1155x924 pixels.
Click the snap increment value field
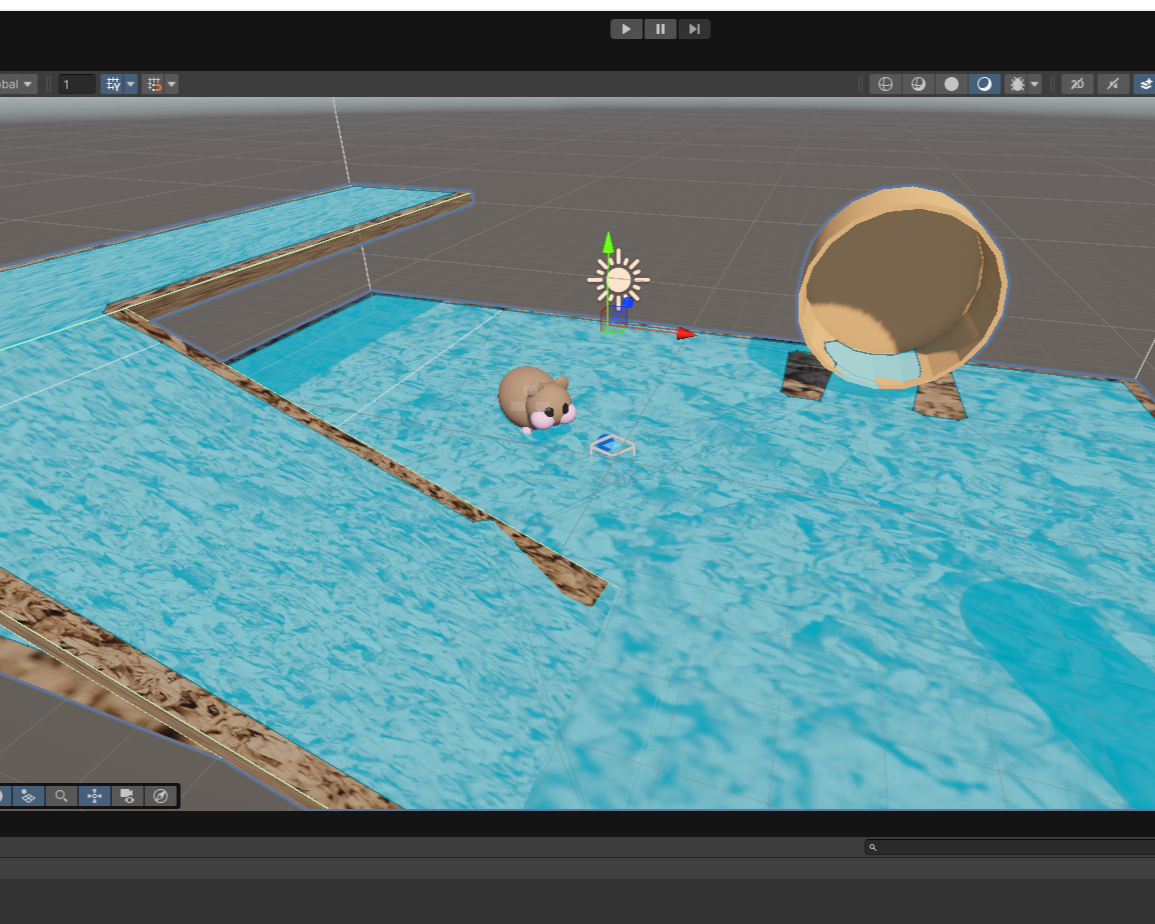tap(77, 85)
